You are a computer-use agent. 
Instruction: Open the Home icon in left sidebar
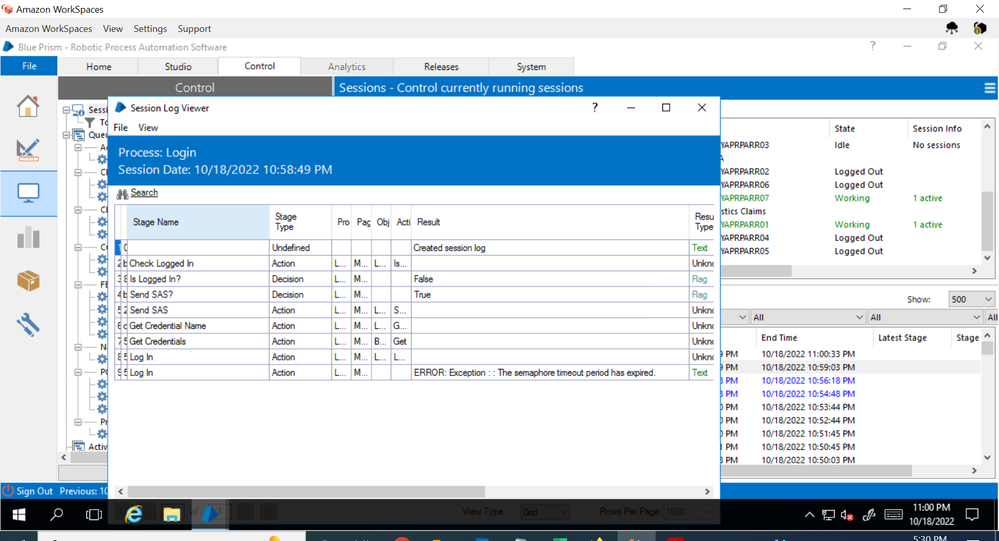coord(28,106)
